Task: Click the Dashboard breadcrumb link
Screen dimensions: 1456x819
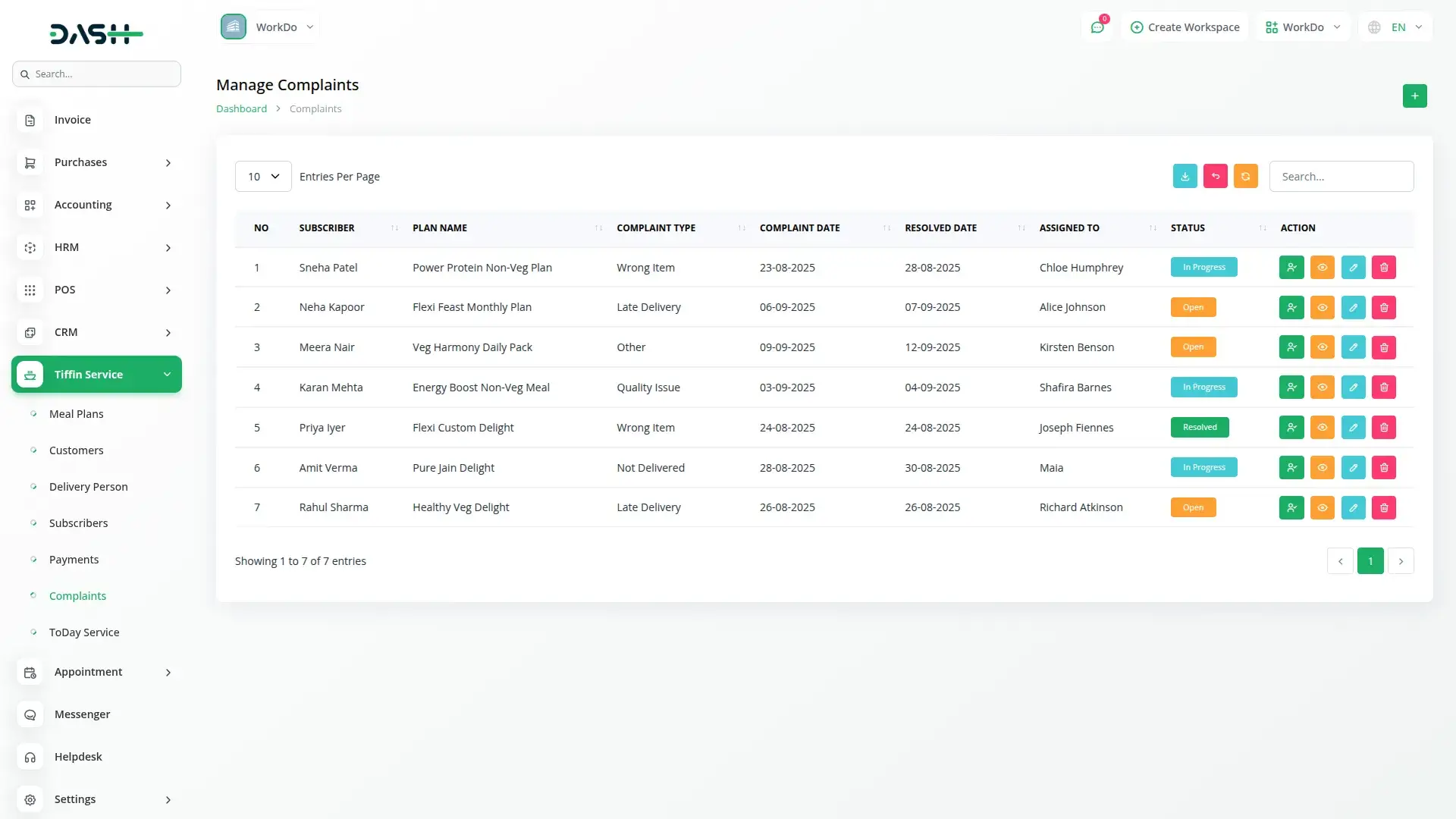Action: [x=241, y=108]
